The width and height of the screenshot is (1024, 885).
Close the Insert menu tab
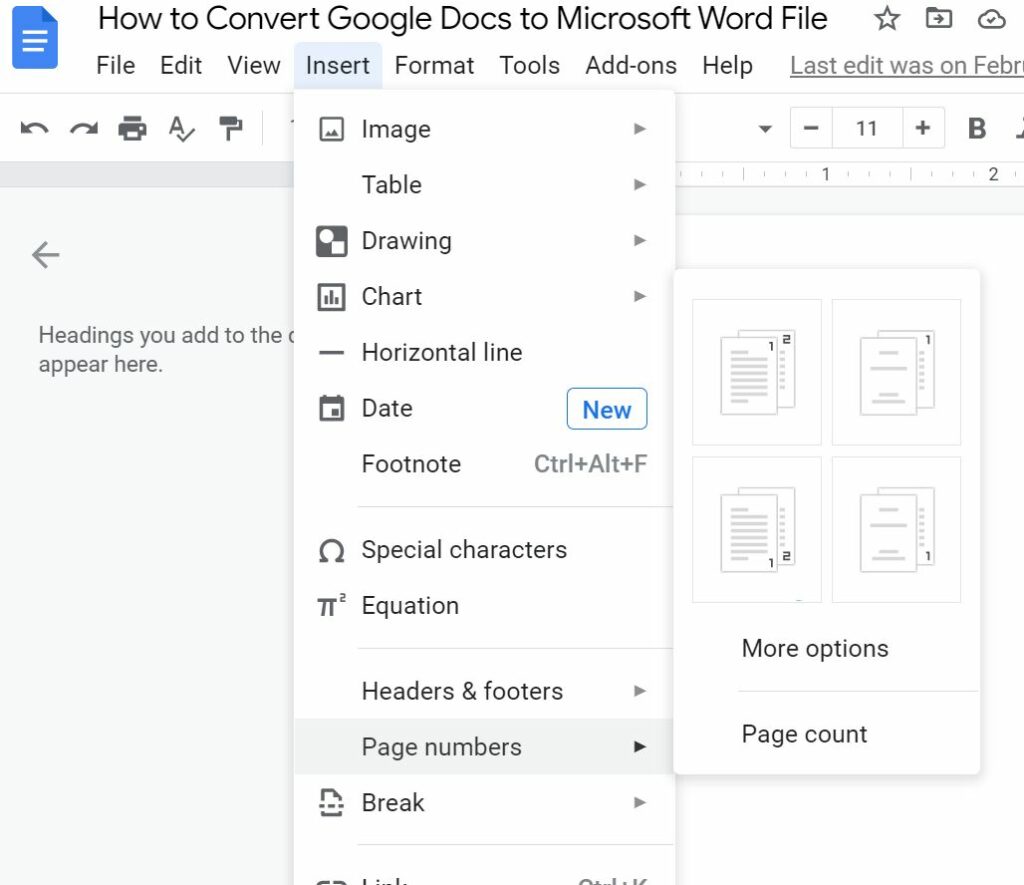point(338,65)
